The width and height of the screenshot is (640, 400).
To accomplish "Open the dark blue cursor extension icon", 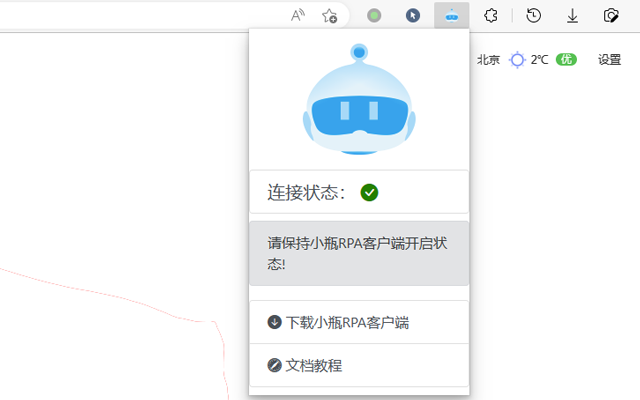I will [413, 16].
